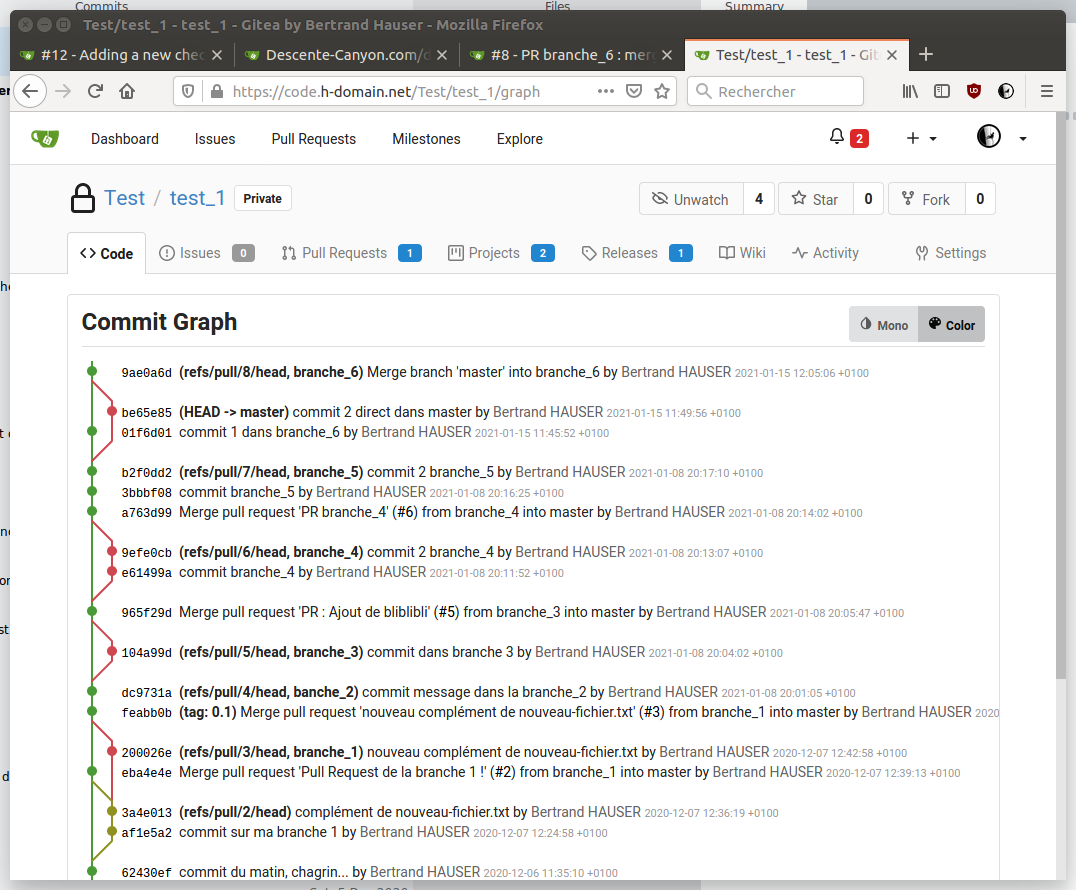Click the Firefox reload page icon
The height and width of the screenshot is (890, 1076).
[x=96, y=91]
